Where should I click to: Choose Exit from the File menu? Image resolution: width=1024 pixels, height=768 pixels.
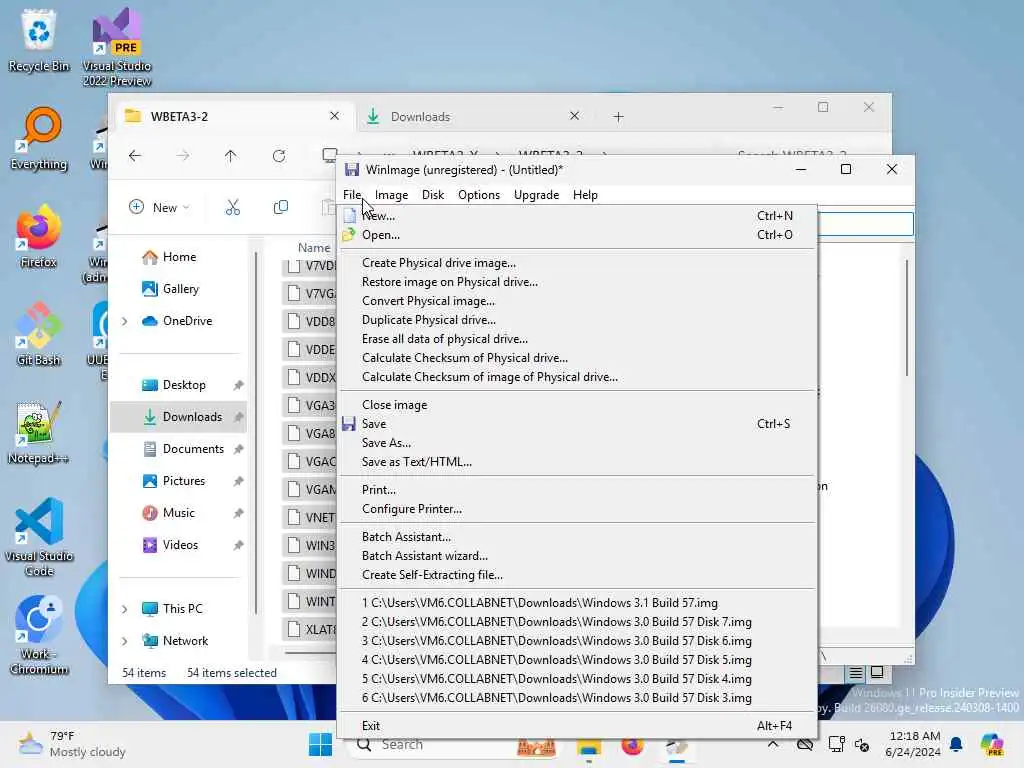pyautogui.click(x=577, y=725)
